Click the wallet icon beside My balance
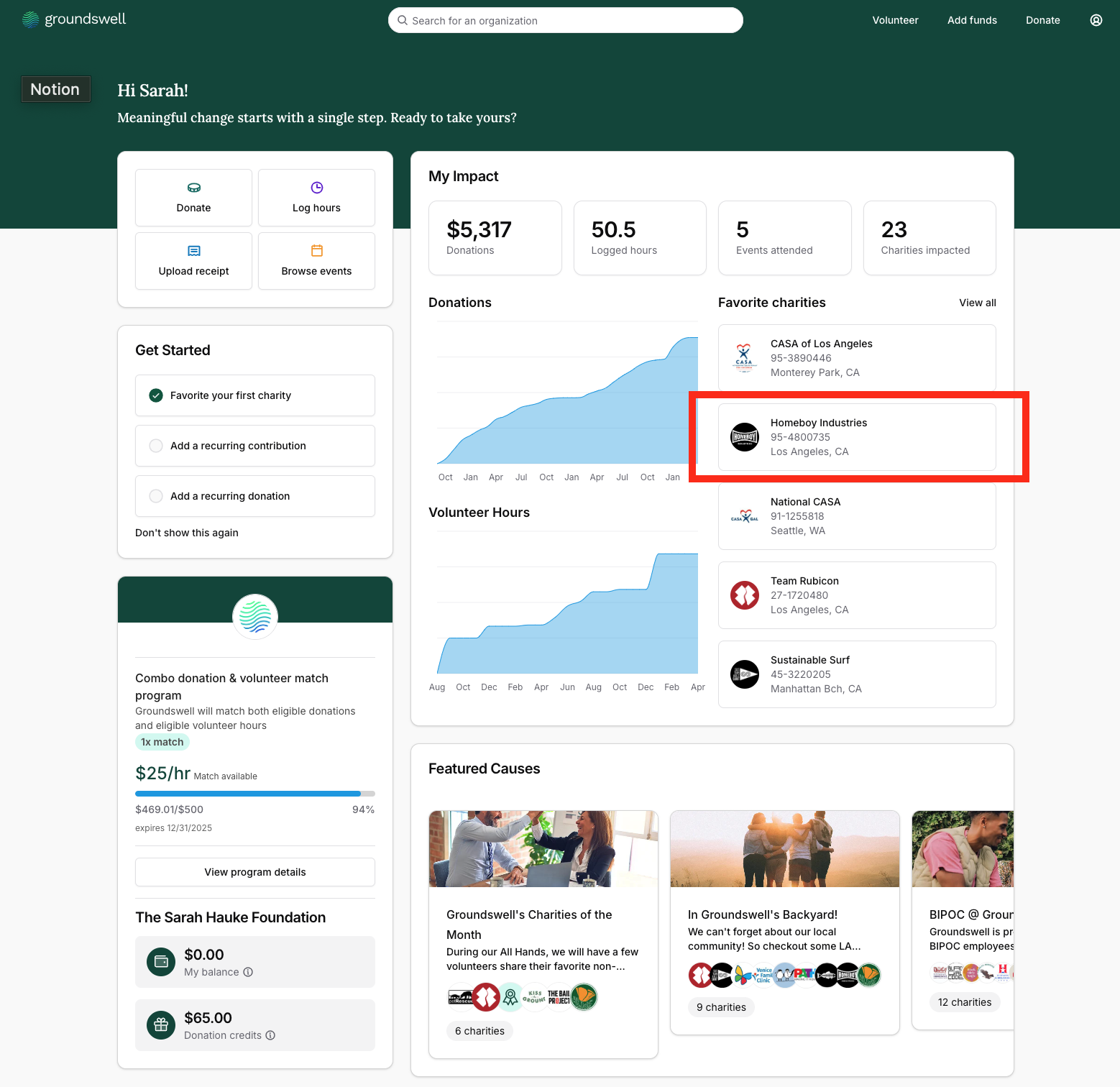The width and height of the screenshot is (1120, 1087). click(161, 962)
